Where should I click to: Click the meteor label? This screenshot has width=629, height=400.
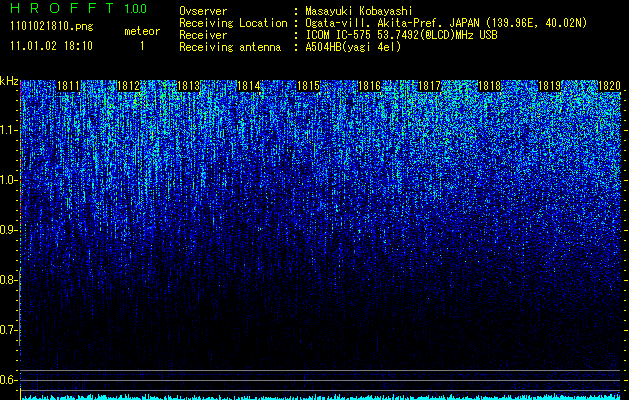pos(142,31)
